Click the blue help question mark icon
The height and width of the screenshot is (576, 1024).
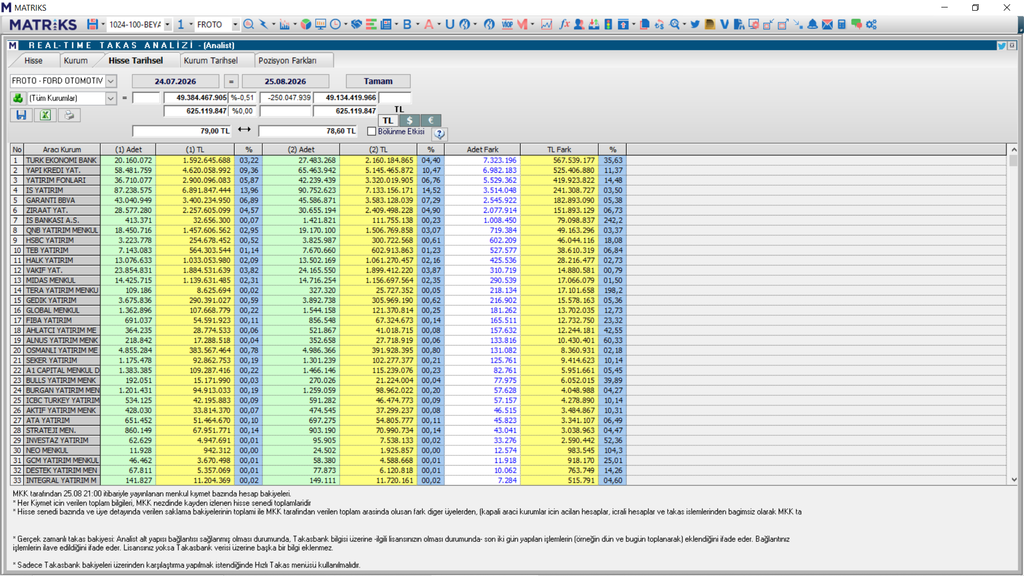point(440,133)
